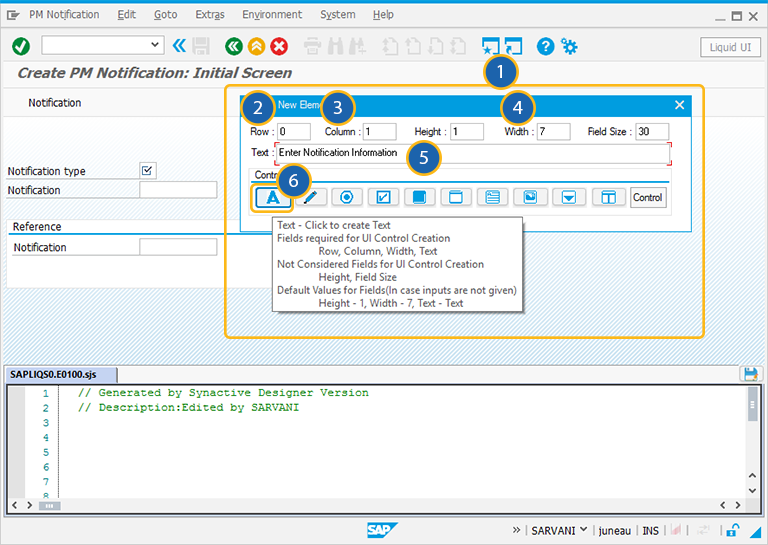Click the SAP window menu icon at top-left
Screen dimensions: 768x545
[13, 15]
